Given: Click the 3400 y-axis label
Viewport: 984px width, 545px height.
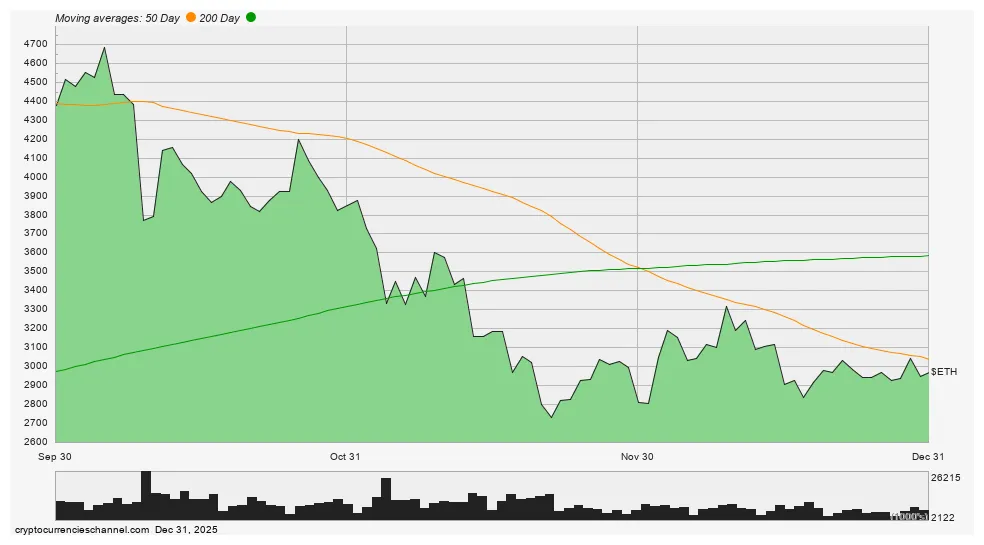Looking at the screenshot, I should click(x=35, y=289).
